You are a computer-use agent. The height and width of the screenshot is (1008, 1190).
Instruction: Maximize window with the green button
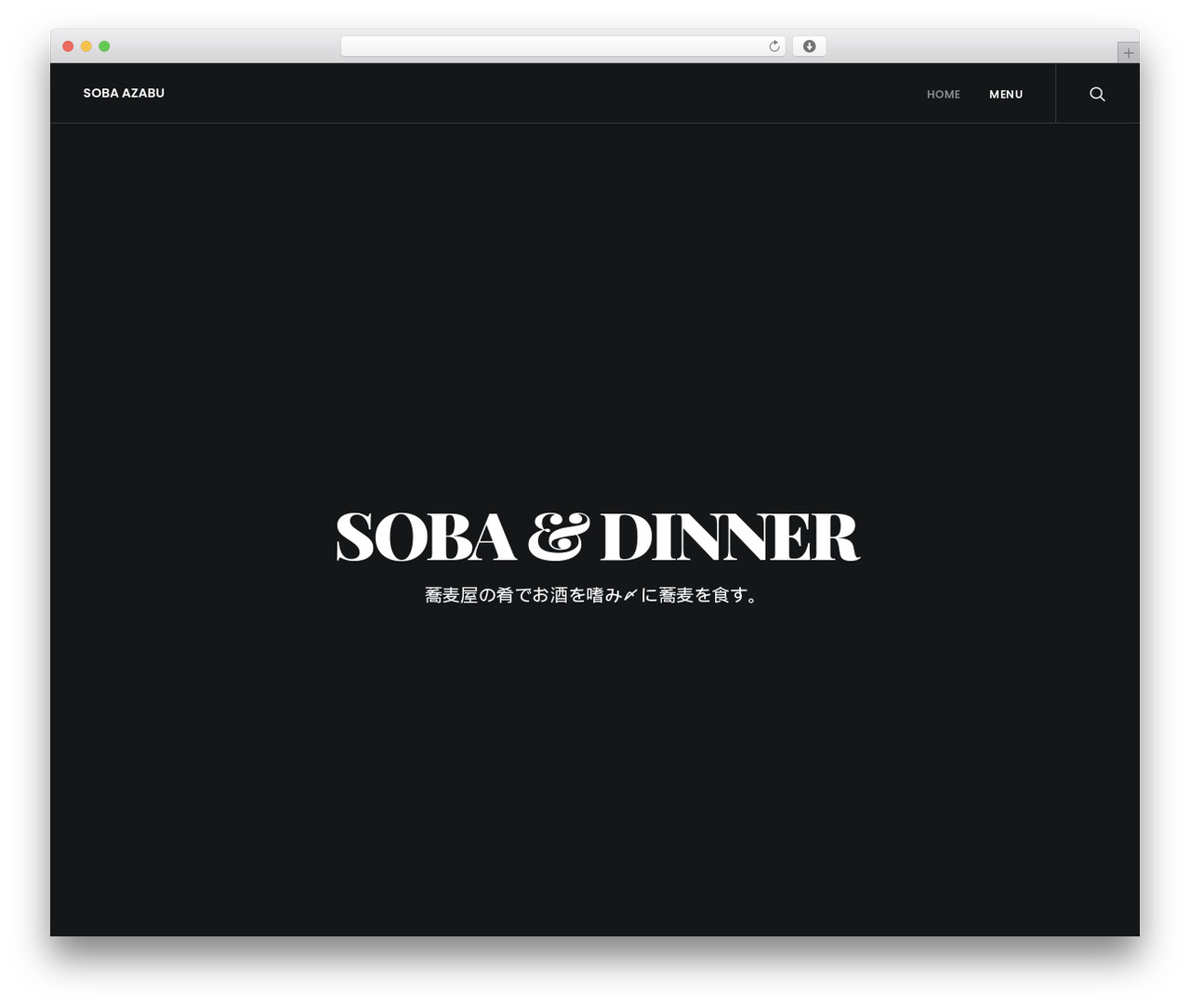(104, 46)
